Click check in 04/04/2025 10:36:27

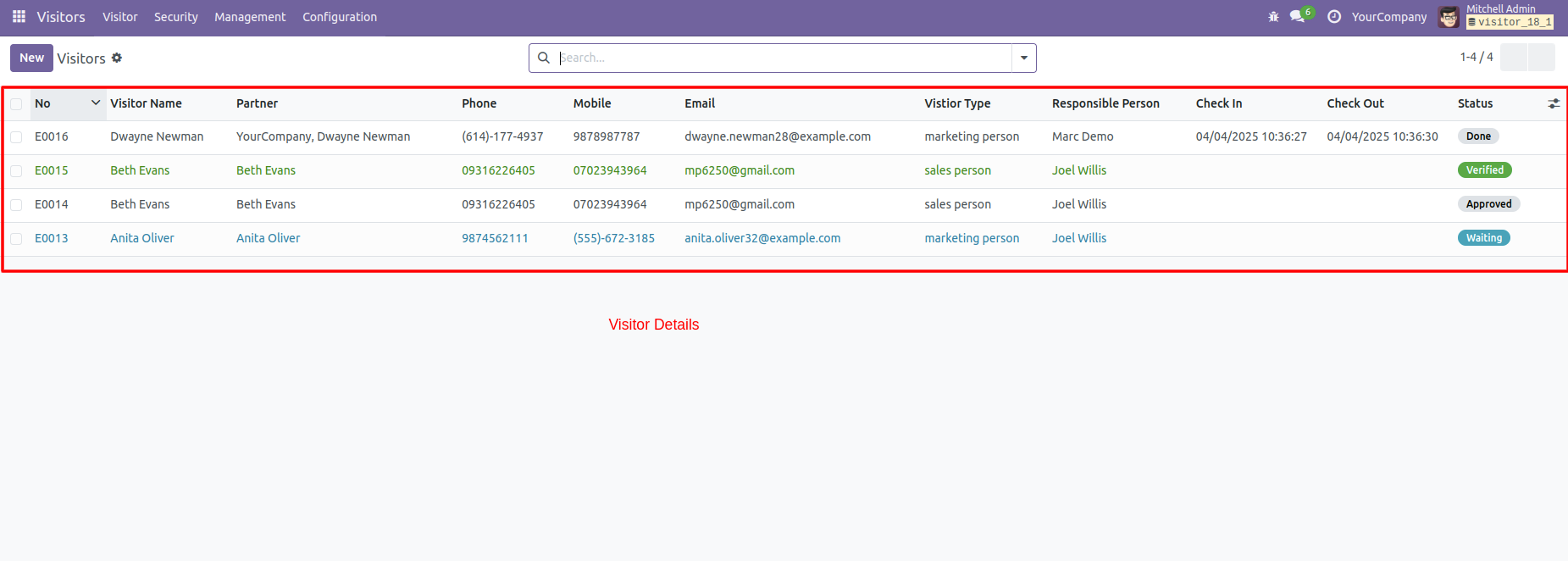click(x=1251, y=136)
